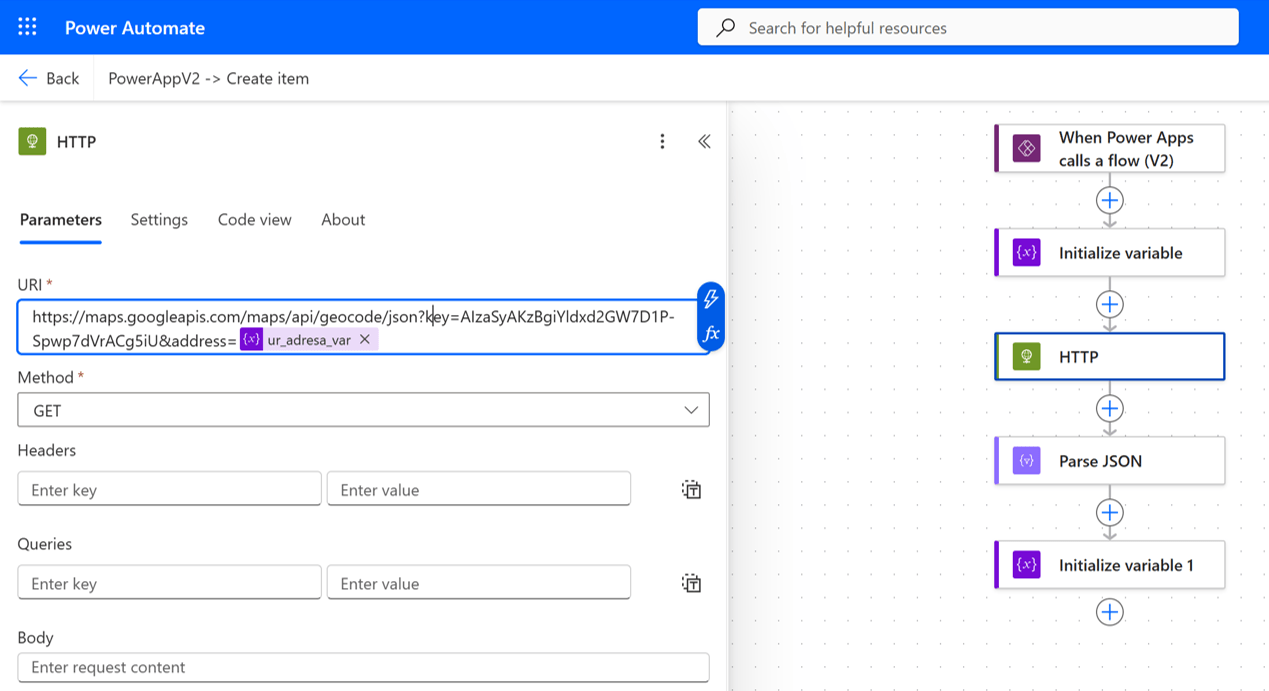
Task: Open the Code view tab
Action: 254,220
